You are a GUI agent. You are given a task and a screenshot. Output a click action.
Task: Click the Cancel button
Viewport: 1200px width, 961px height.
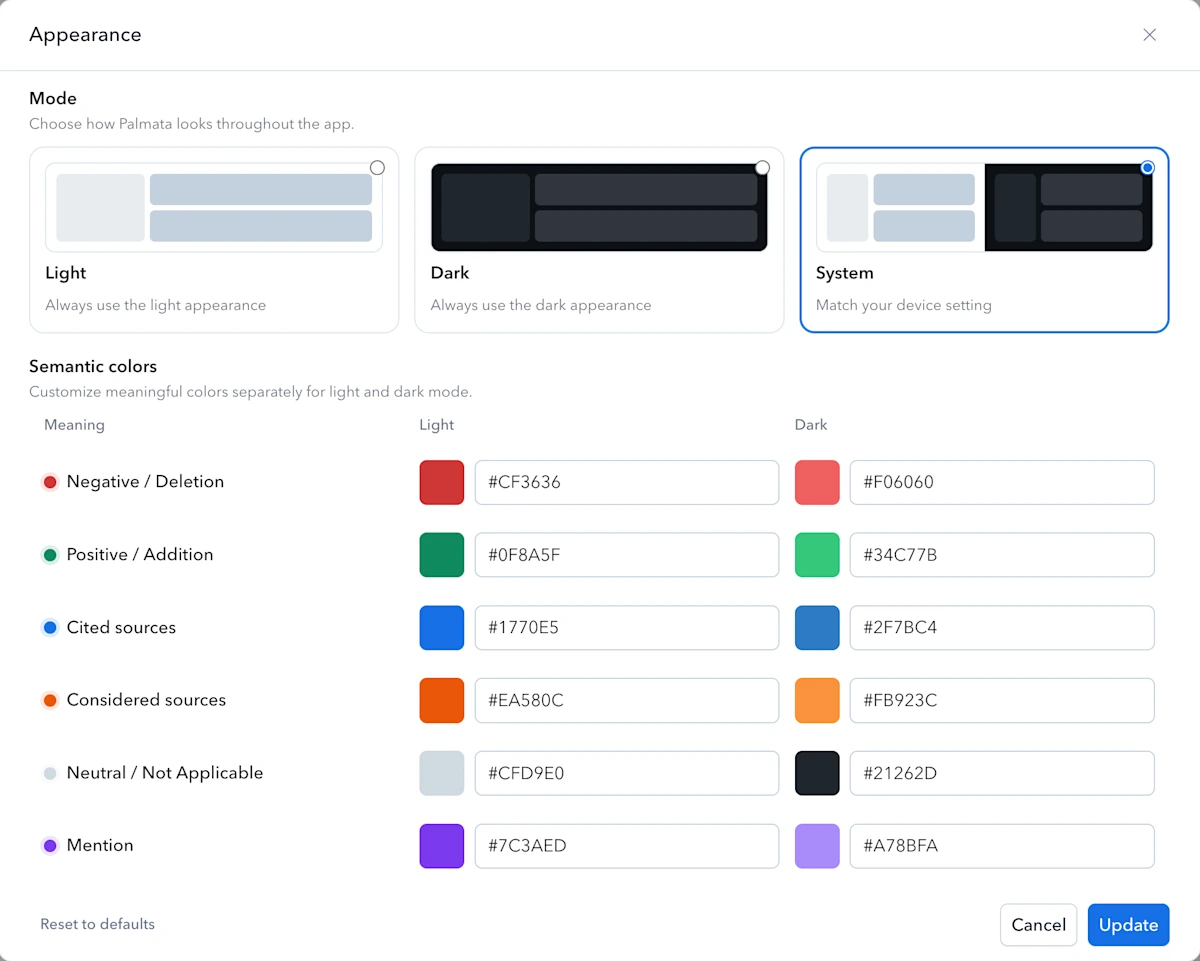1038,925
